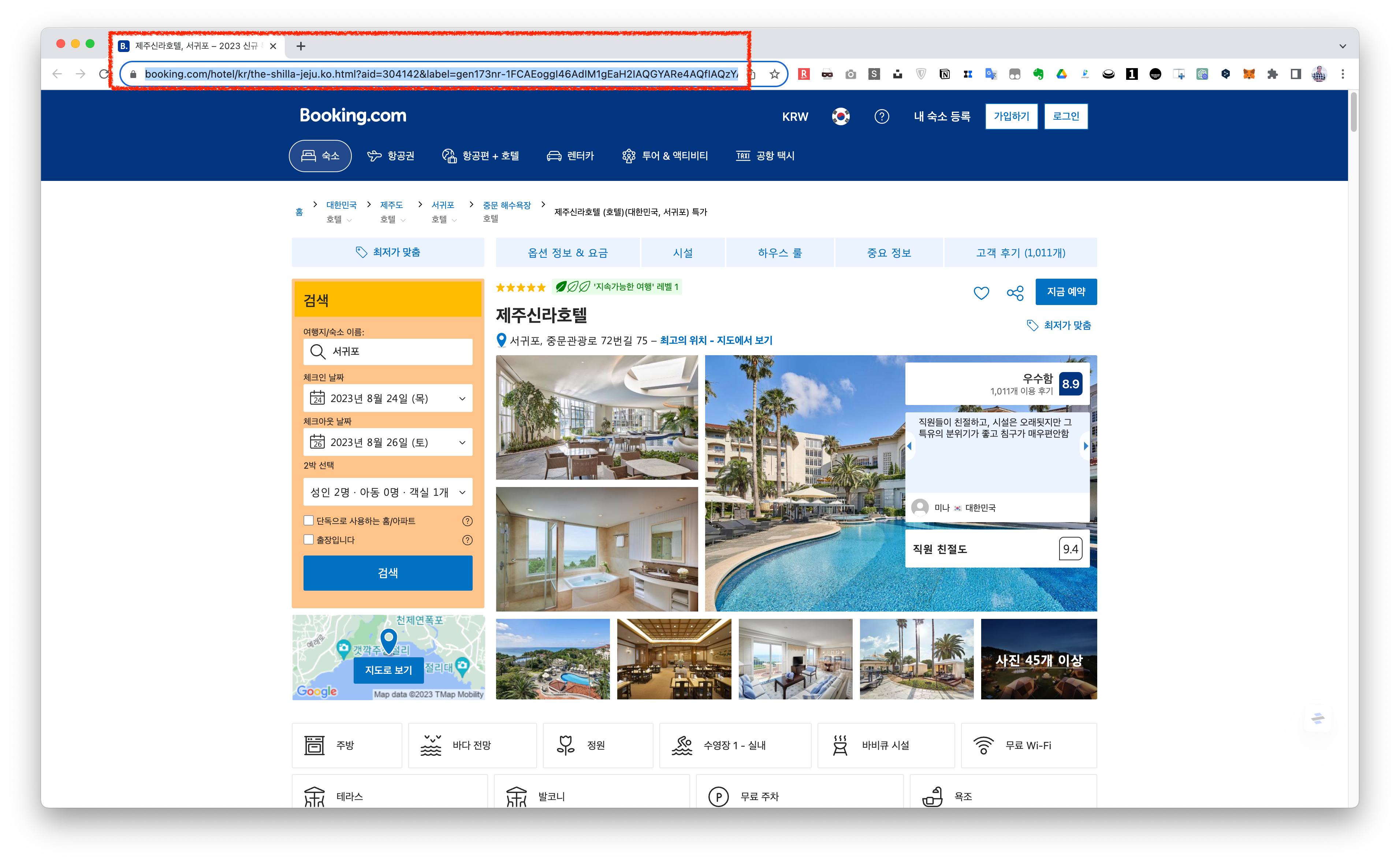The width and height of the screenshot is (1400, 862).
Task: Bookmark this page with the star icon
Action: (x=774, y=74)
